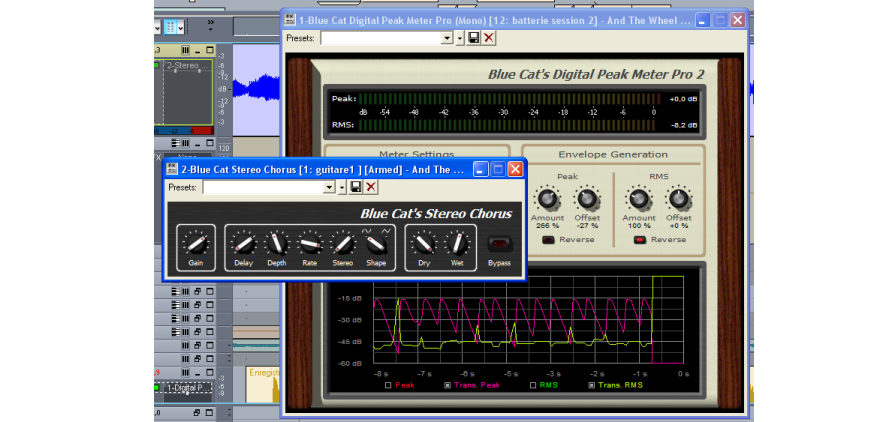Viewport: 890px width, 422px height.
Task: Uncheck the Trans. Peak curve checkbox
Action: pos(447,385)
